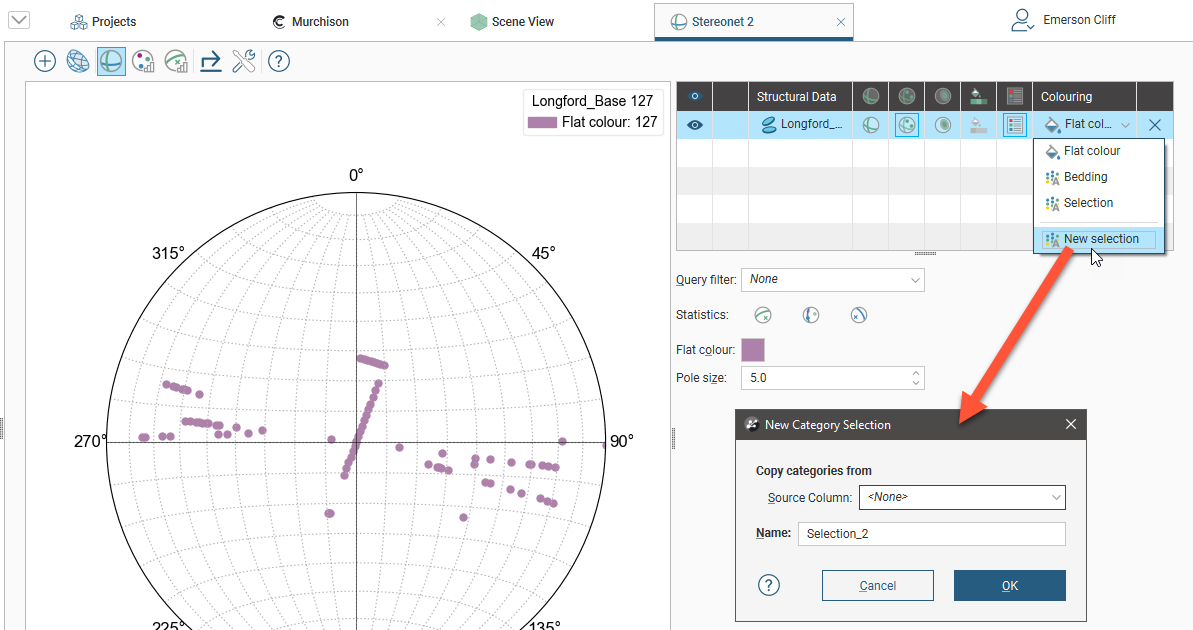Open the wrench and screwdriver settings tool
Viewport: 1193px width, 630px height.
click(x=243, y=62)
